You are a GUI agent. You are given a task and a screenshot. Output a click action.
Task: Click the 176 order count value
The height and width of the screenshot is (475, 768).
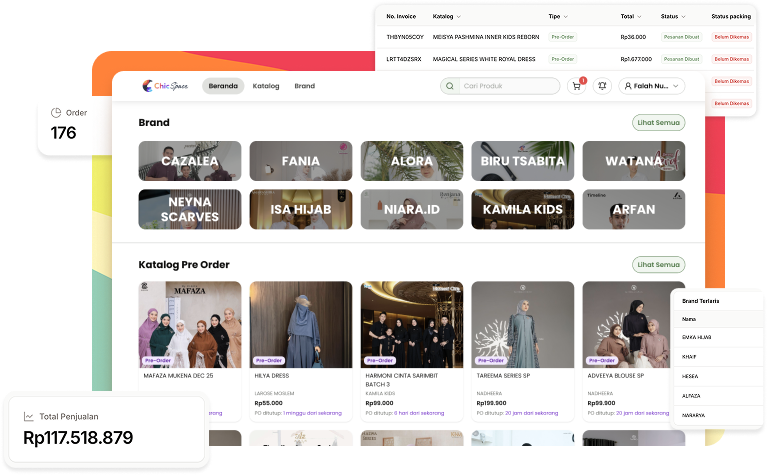coord(64,133)
